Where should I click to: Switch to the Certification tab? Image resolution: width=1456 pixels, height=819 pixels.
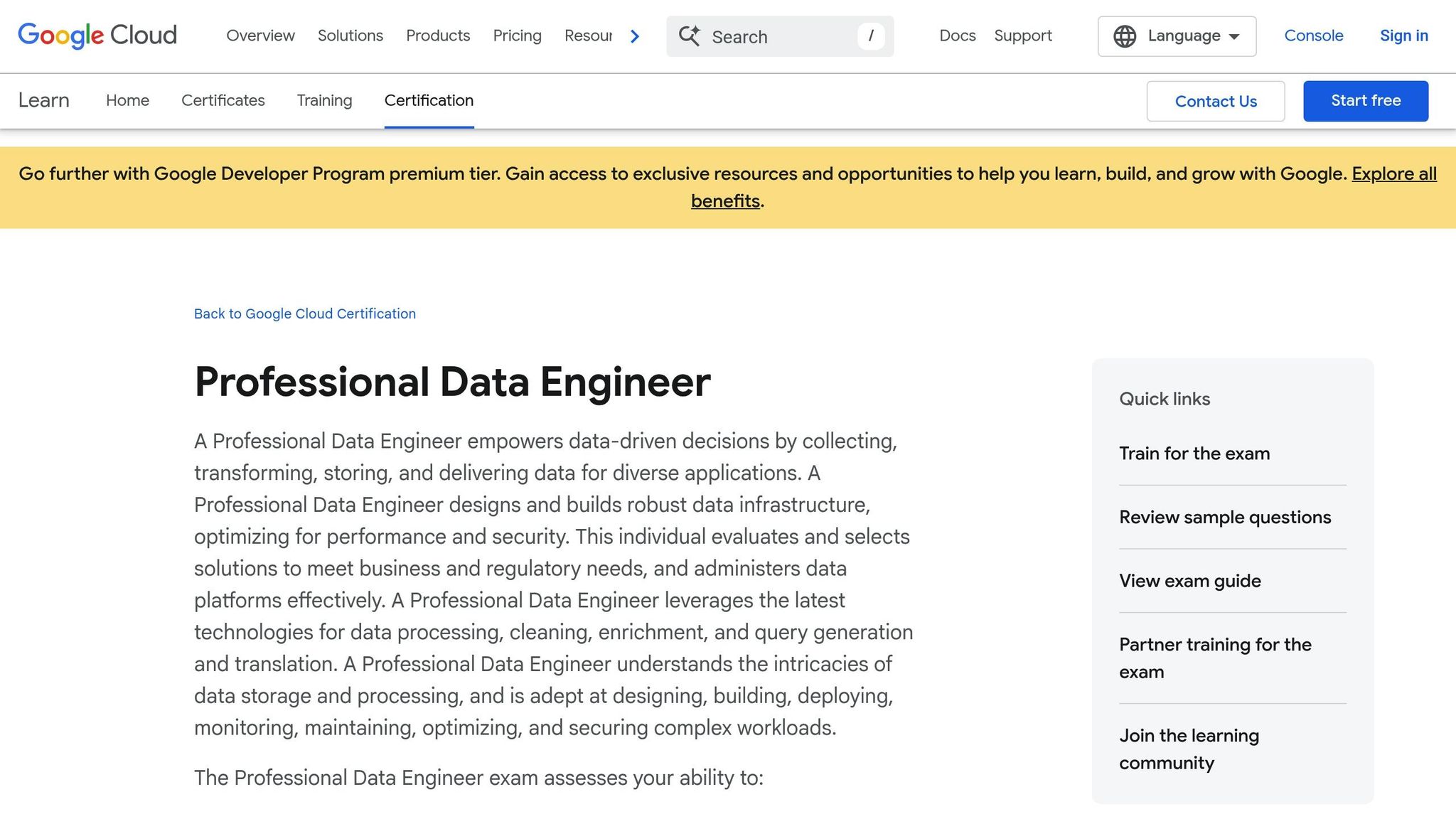click(428, 100)
